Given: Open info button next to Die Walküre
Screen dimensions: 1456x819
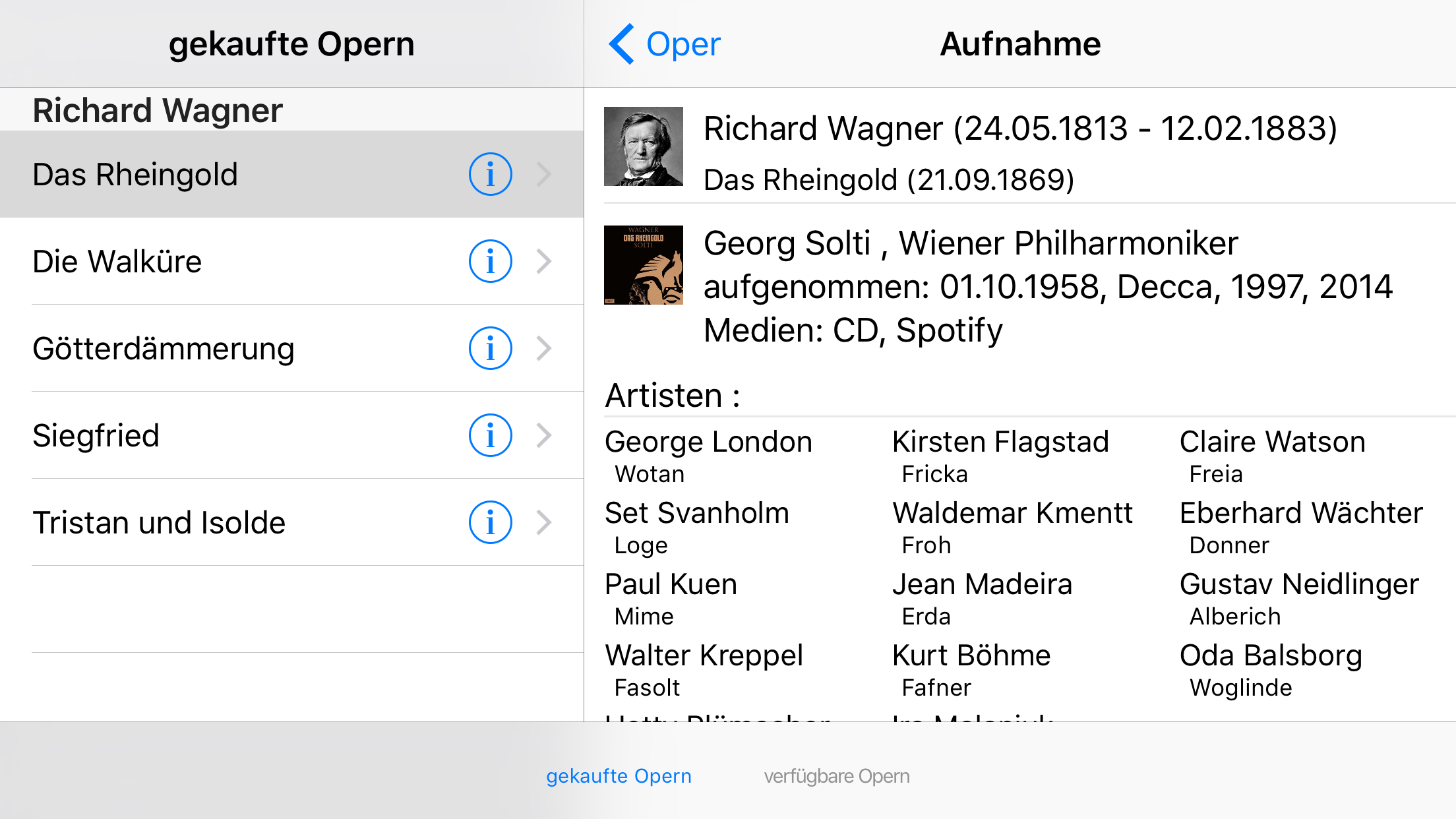Looking at the screenshot, I should click(490, 261).
